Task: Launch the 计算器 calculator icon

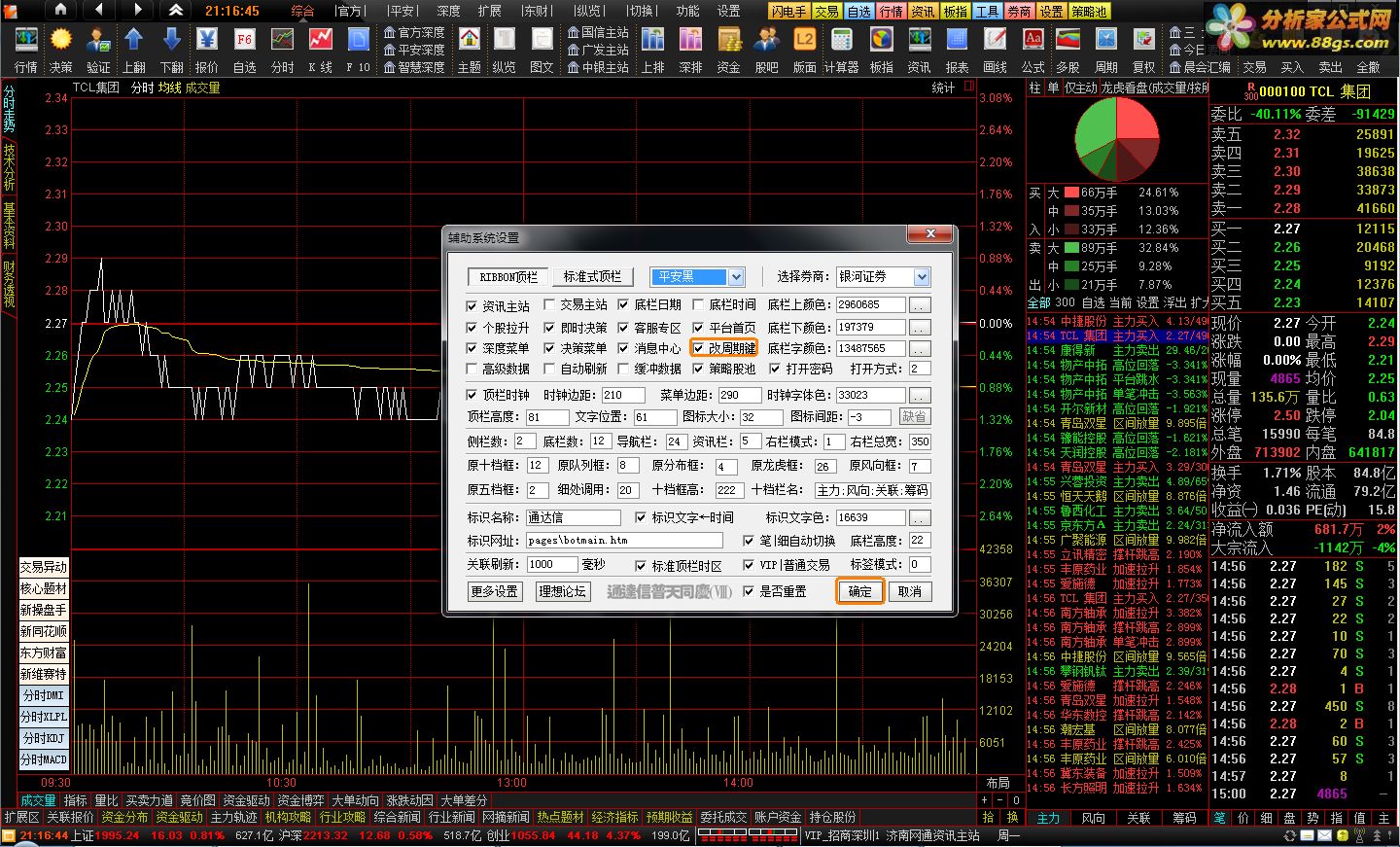Action: tap(842, 50)
